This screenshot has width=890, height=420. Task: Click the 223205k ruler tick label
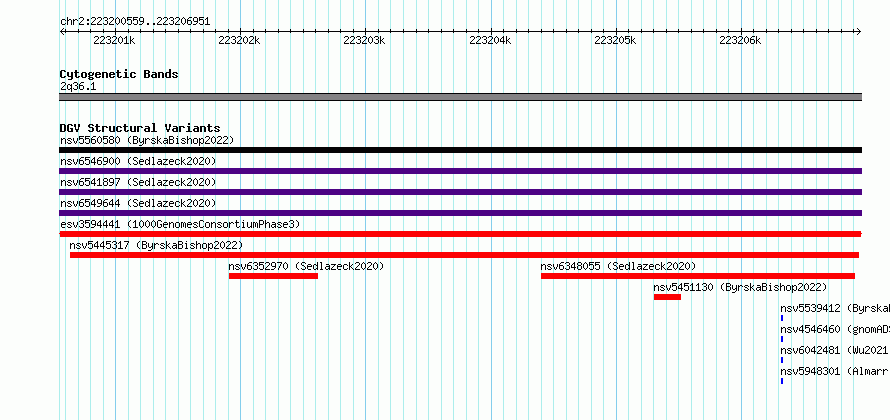pos(615,40)
